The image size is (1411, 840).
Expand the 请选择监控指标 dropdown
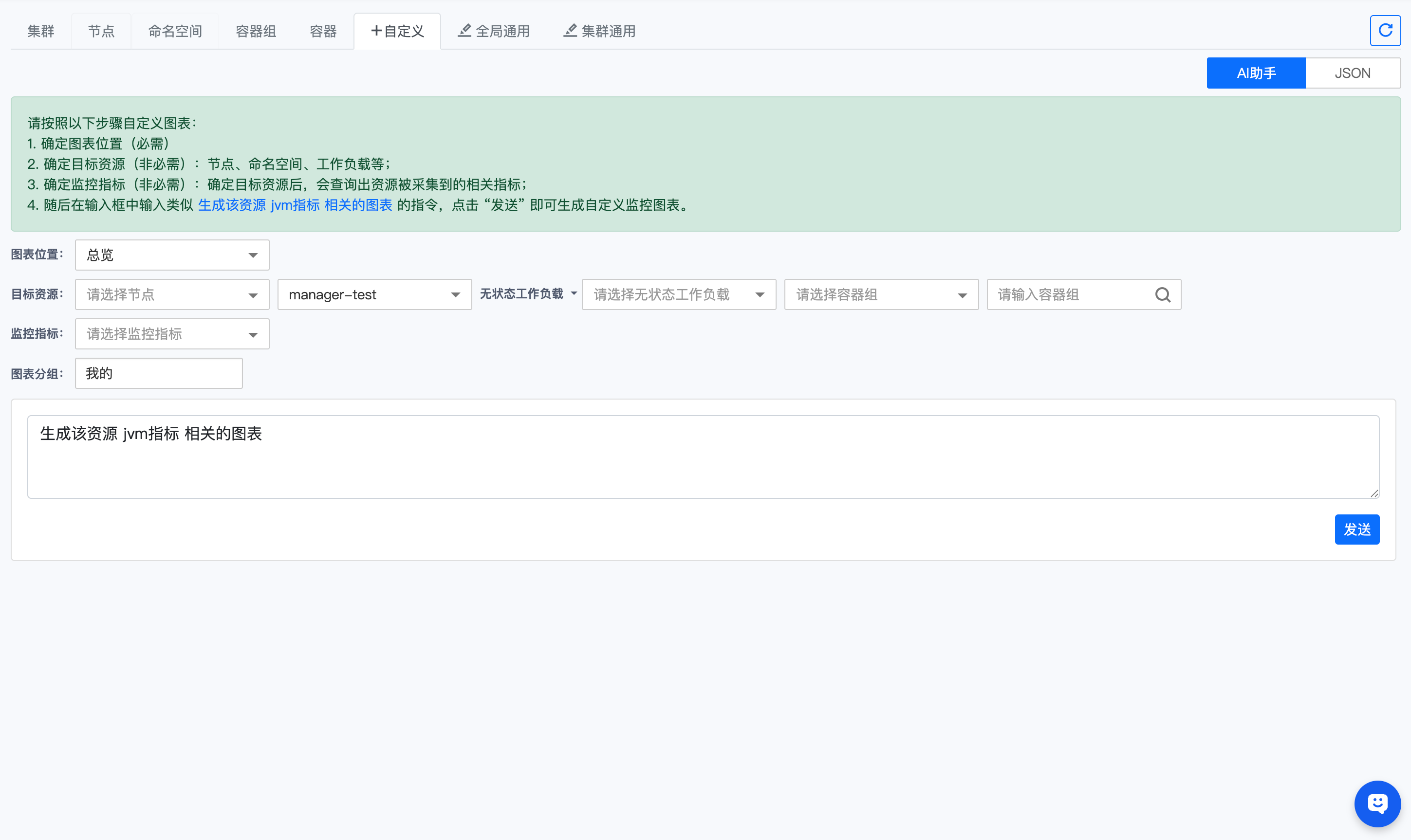coord(171,334)
